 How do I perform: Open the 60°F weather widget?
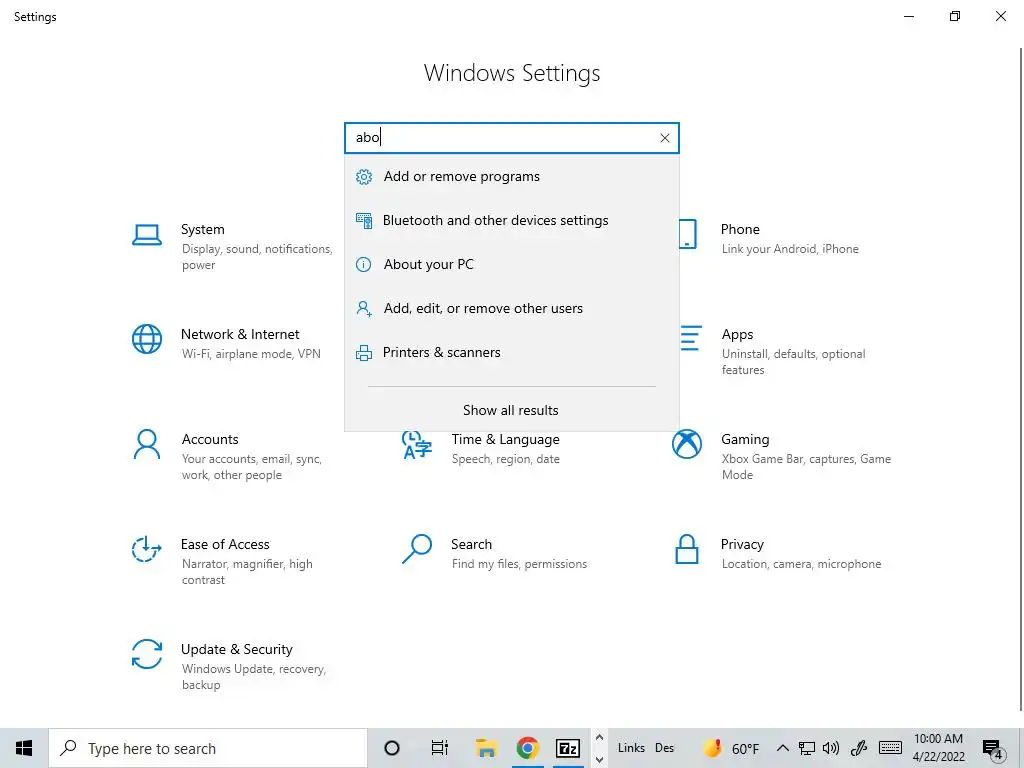[731, 748]
